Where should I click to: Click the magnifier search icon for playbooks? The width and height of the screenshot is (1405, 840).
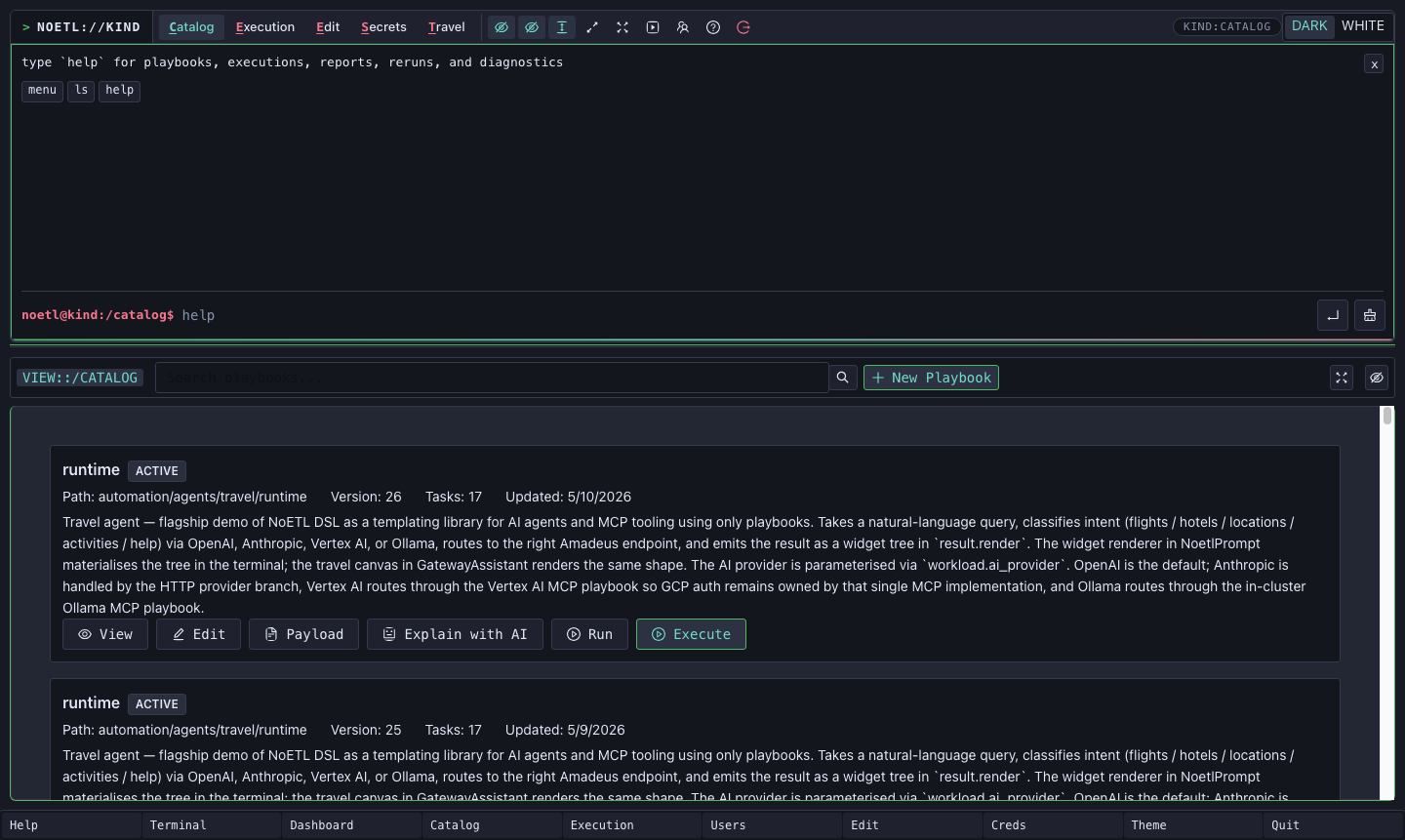click(843, 378)
